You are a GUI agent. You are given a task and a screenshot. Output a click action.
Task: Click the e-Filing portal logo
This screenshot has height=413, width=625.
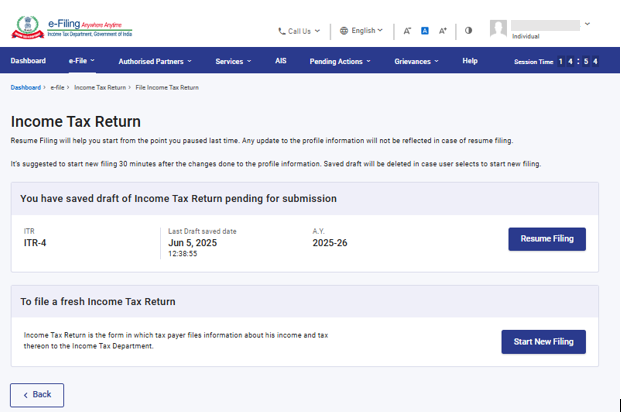[72, 26]
